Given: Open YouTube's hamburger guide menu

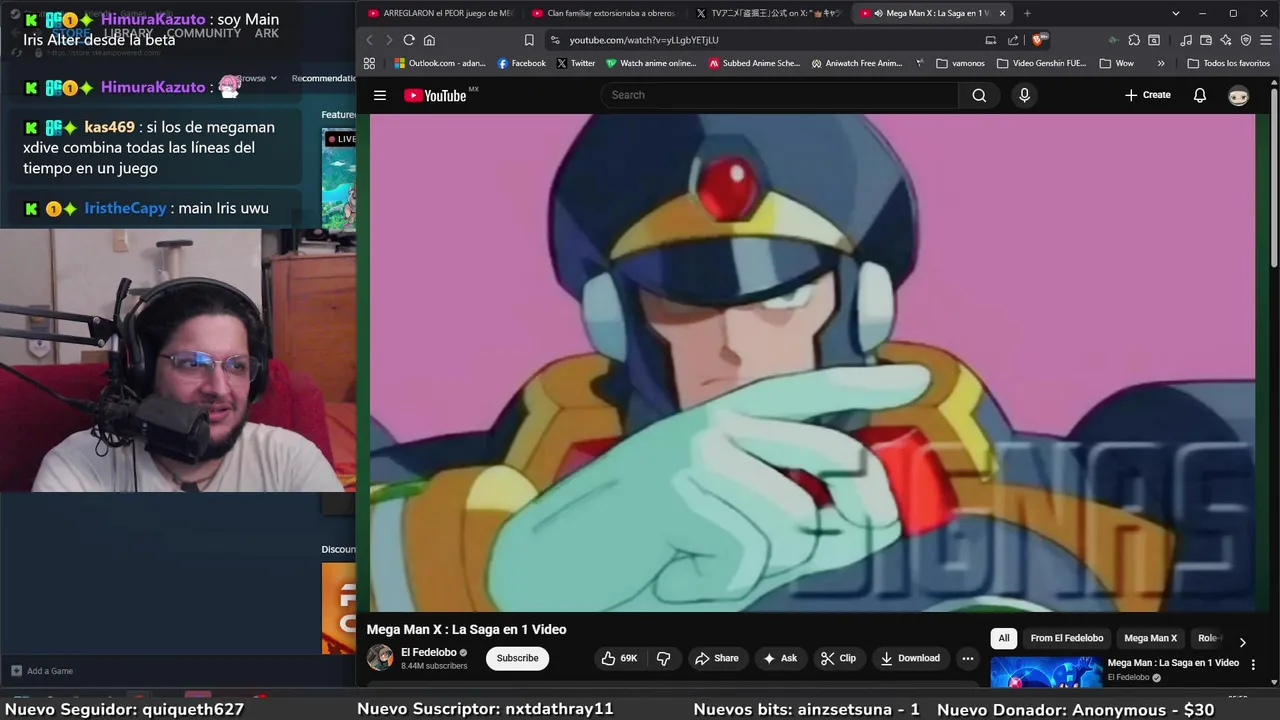Looking at the screenshot, I should coord(380,95).
